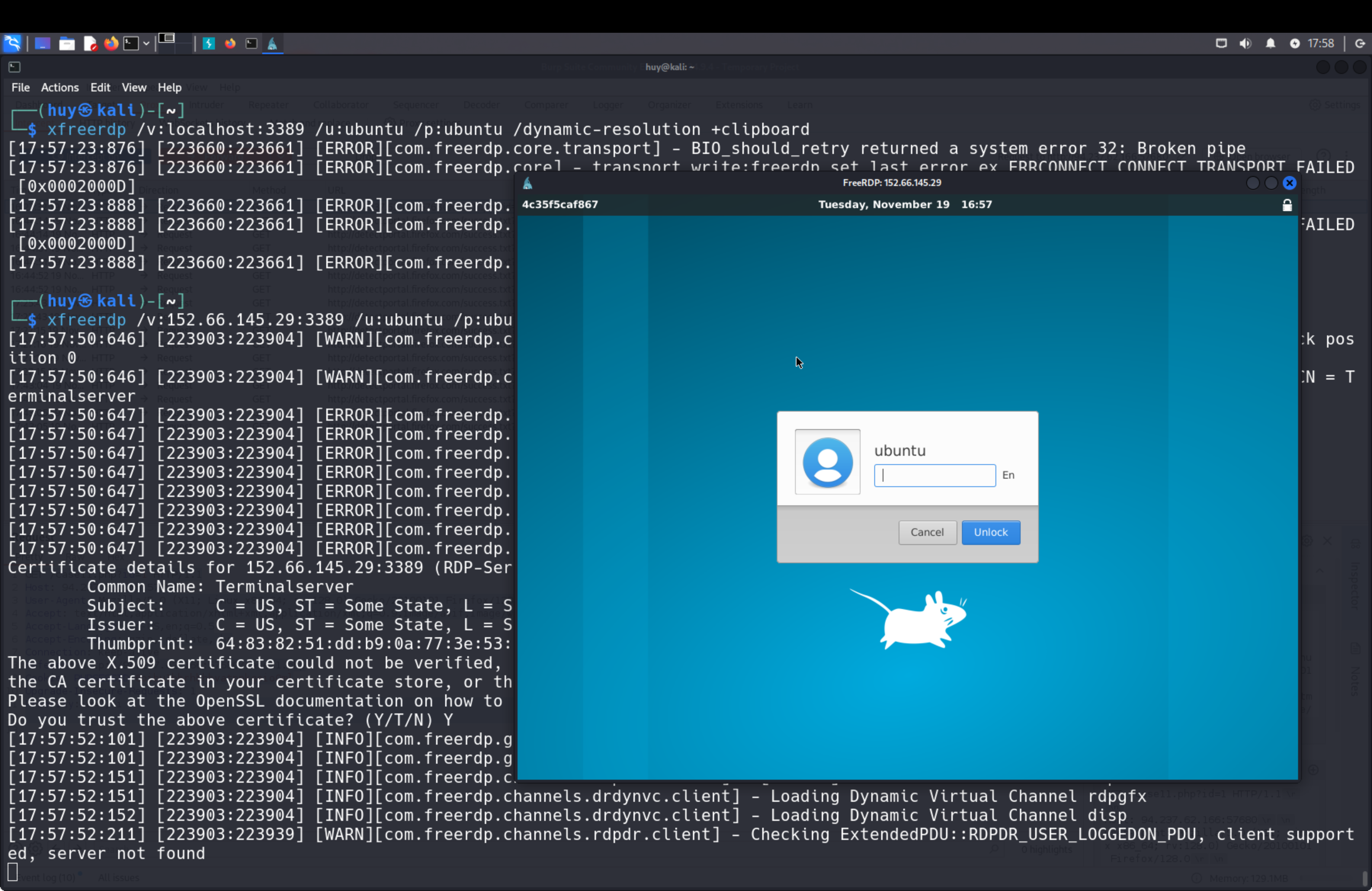Screen dimensions: 1372x891
Task: Launch the file manager from panel
Action: point(67,44)
